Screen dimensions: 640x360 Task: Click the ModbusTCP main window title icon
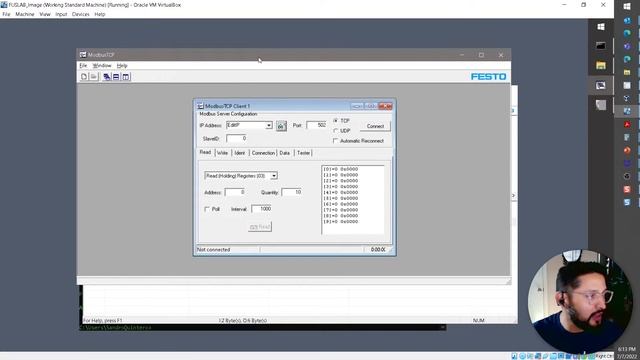coord(83,55)
